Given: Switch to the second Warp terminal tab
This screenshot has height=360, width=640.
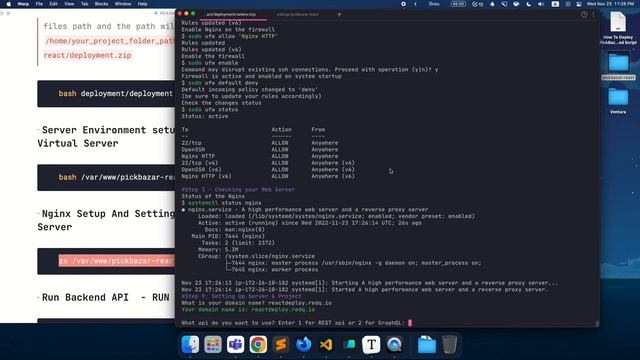Looking at the screenshot, I should (x=298, y=14).
